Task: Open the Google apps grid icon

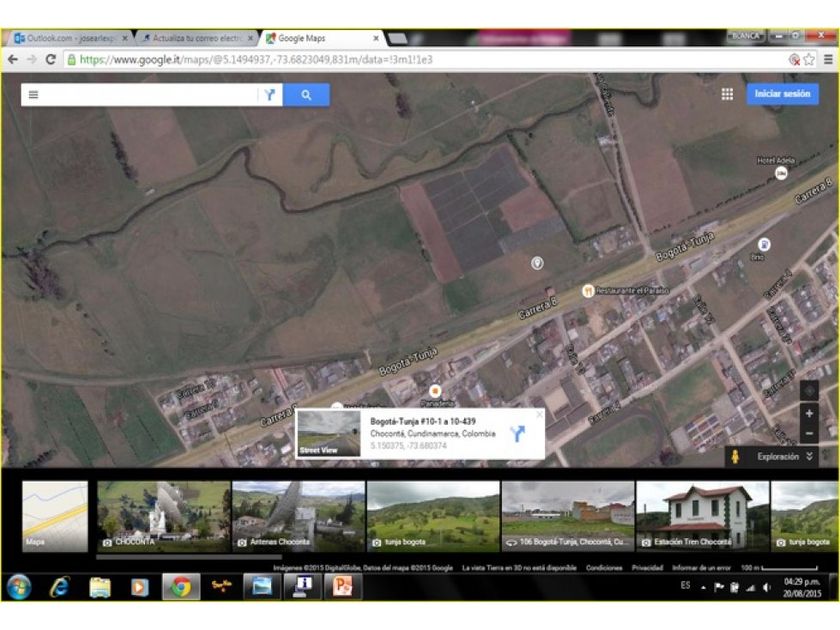Action: (x=727, y=94)
